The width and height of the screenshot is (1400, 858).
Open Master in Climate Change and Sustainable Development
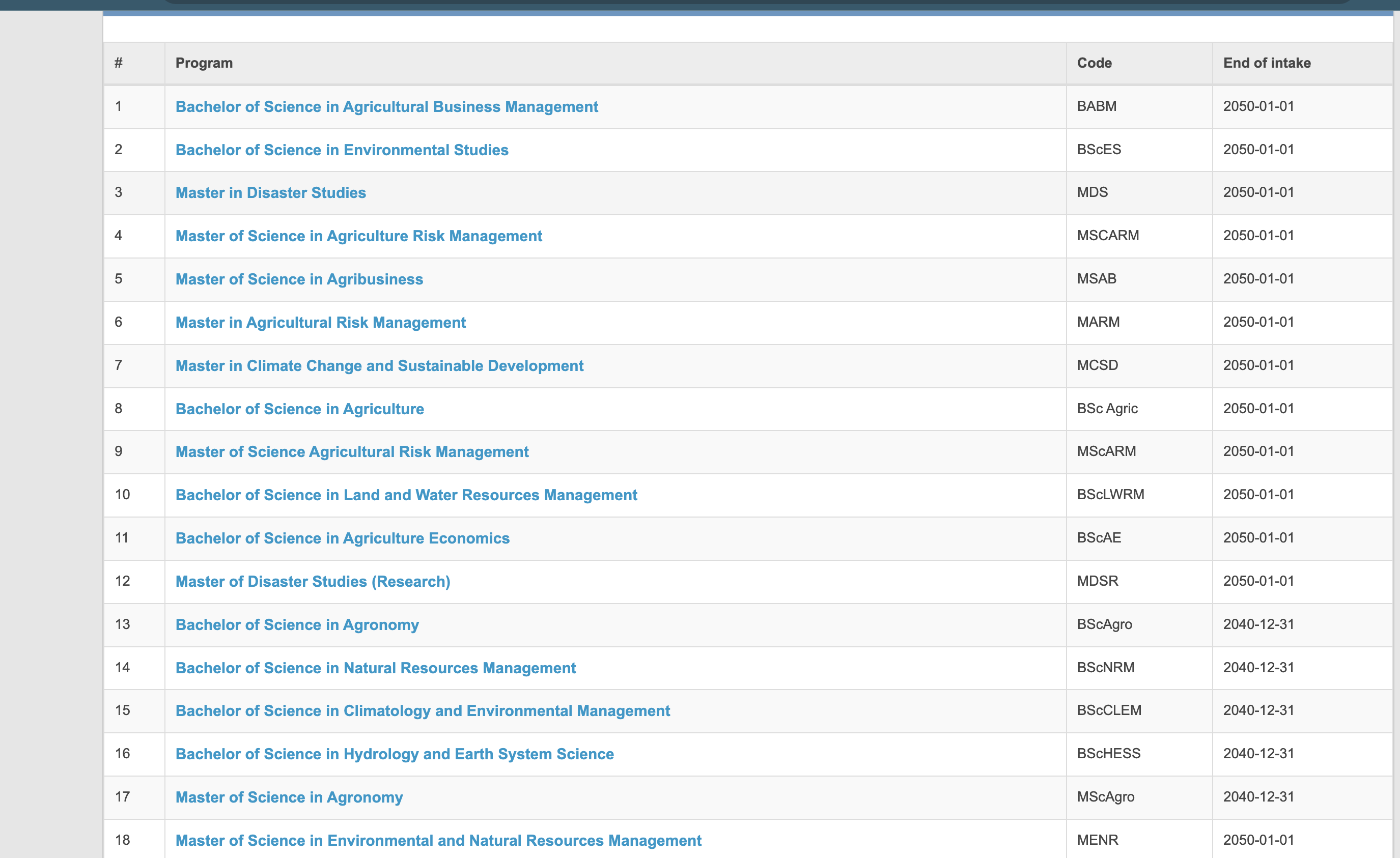(x=379, y=365)
